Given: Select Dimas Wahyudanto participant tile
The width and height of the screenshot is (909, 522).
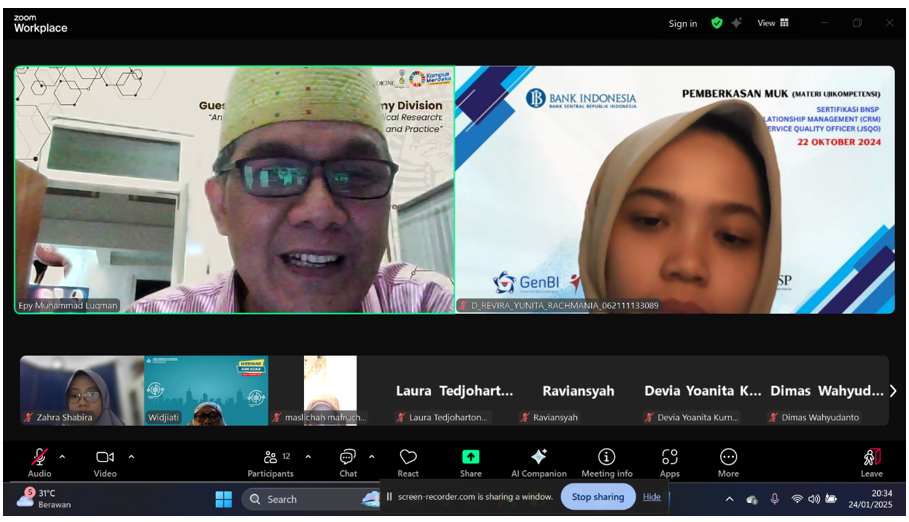Looking at the screenshot, I should click(x=826, y=390).
